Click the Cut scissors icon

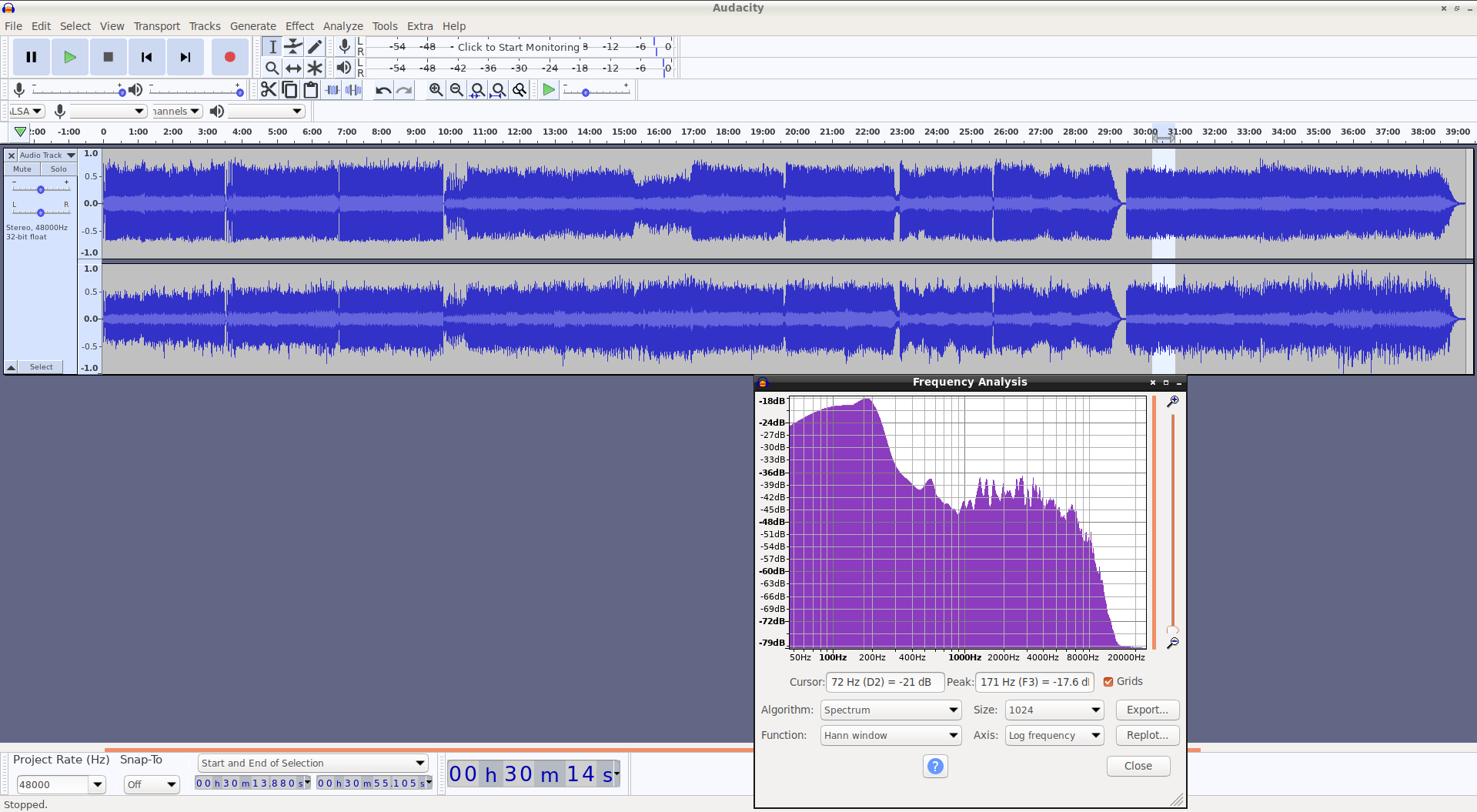[268, 90]
